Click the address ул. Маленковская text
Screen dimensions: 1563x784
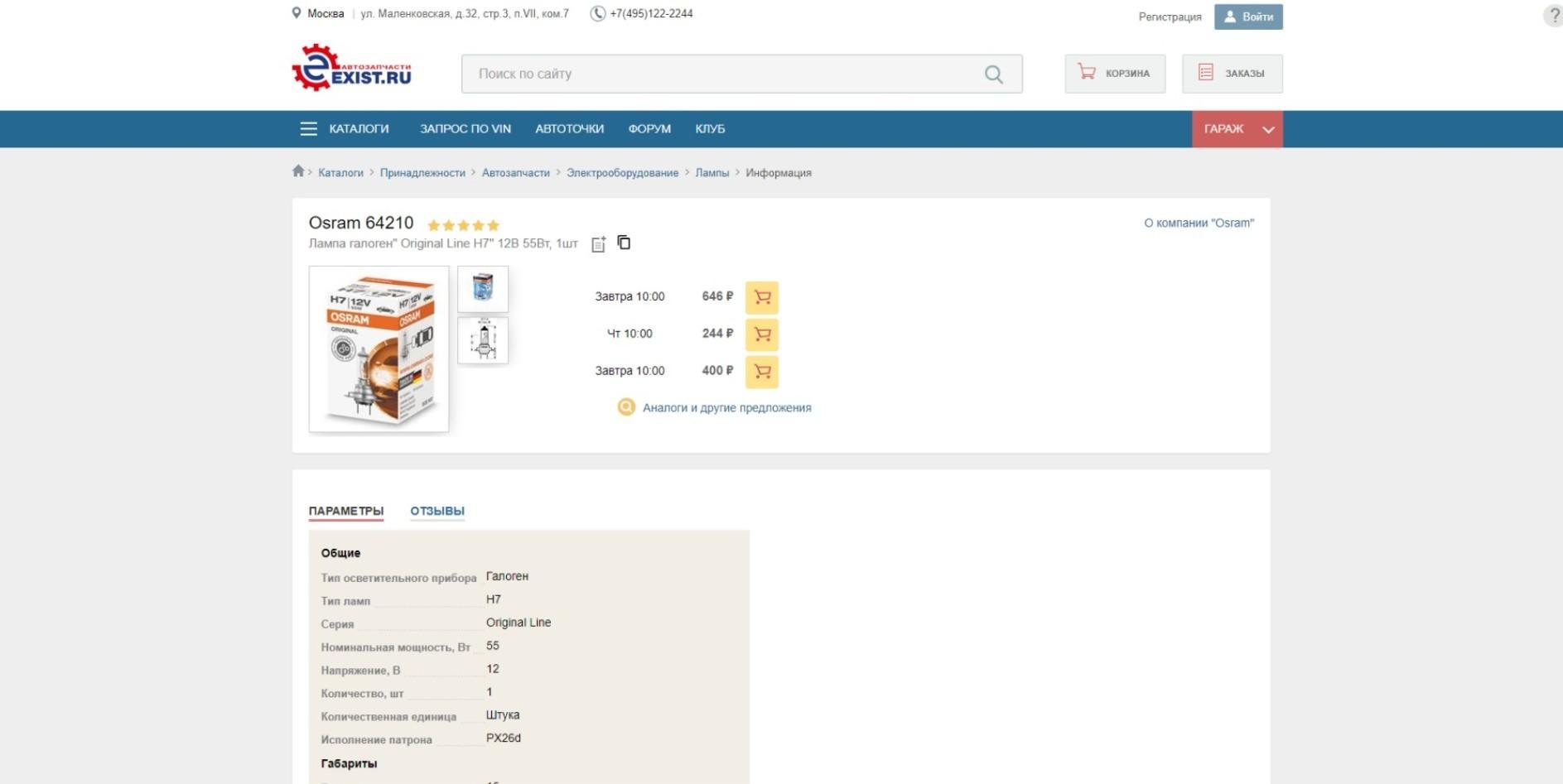(465, 13)
